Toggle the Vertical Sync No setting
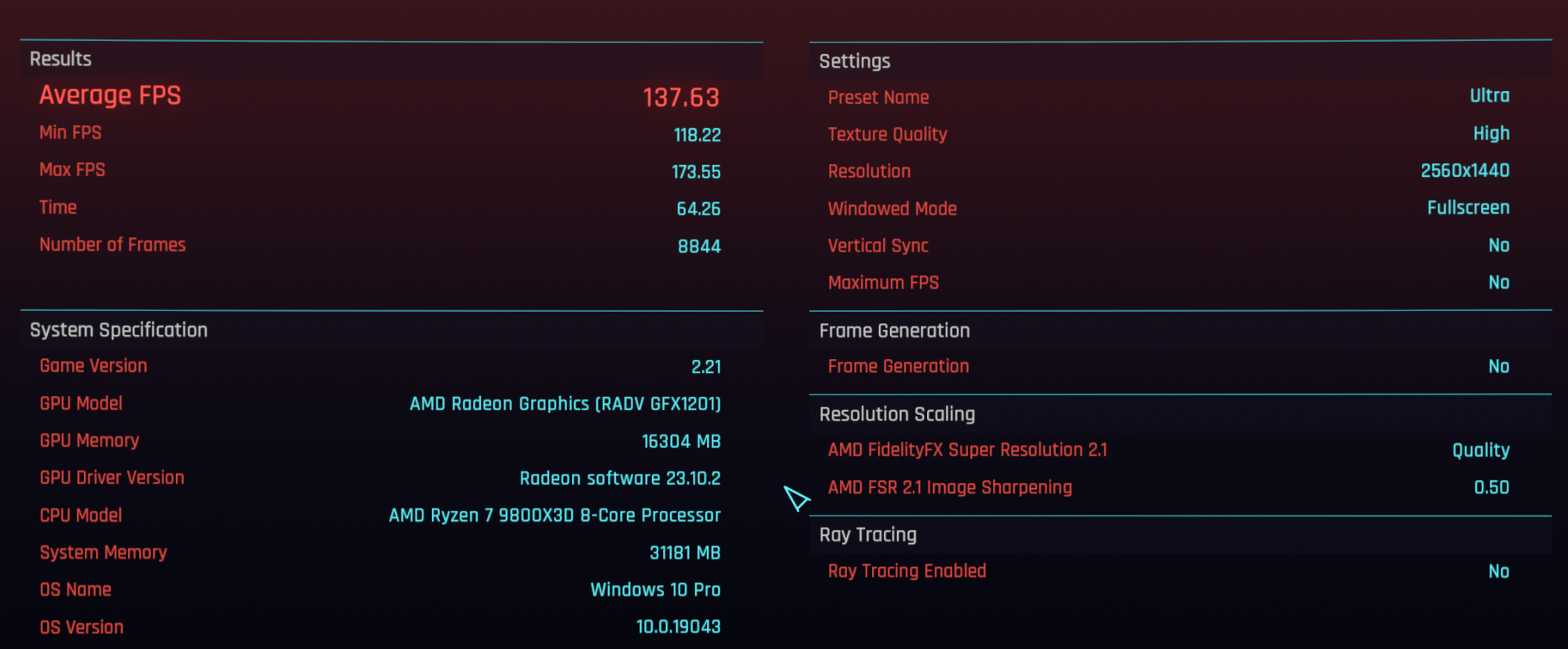 pyautogui.click(x=1499, y=245)
